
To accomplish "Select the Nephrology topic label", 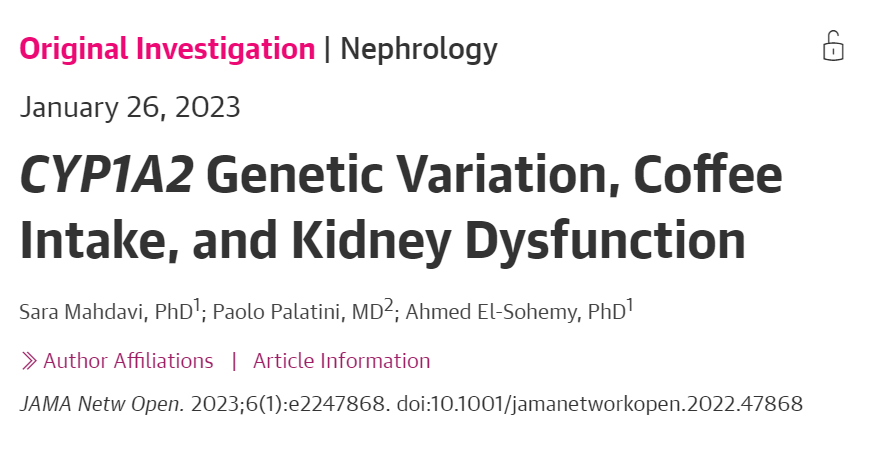I will [419, 50].
